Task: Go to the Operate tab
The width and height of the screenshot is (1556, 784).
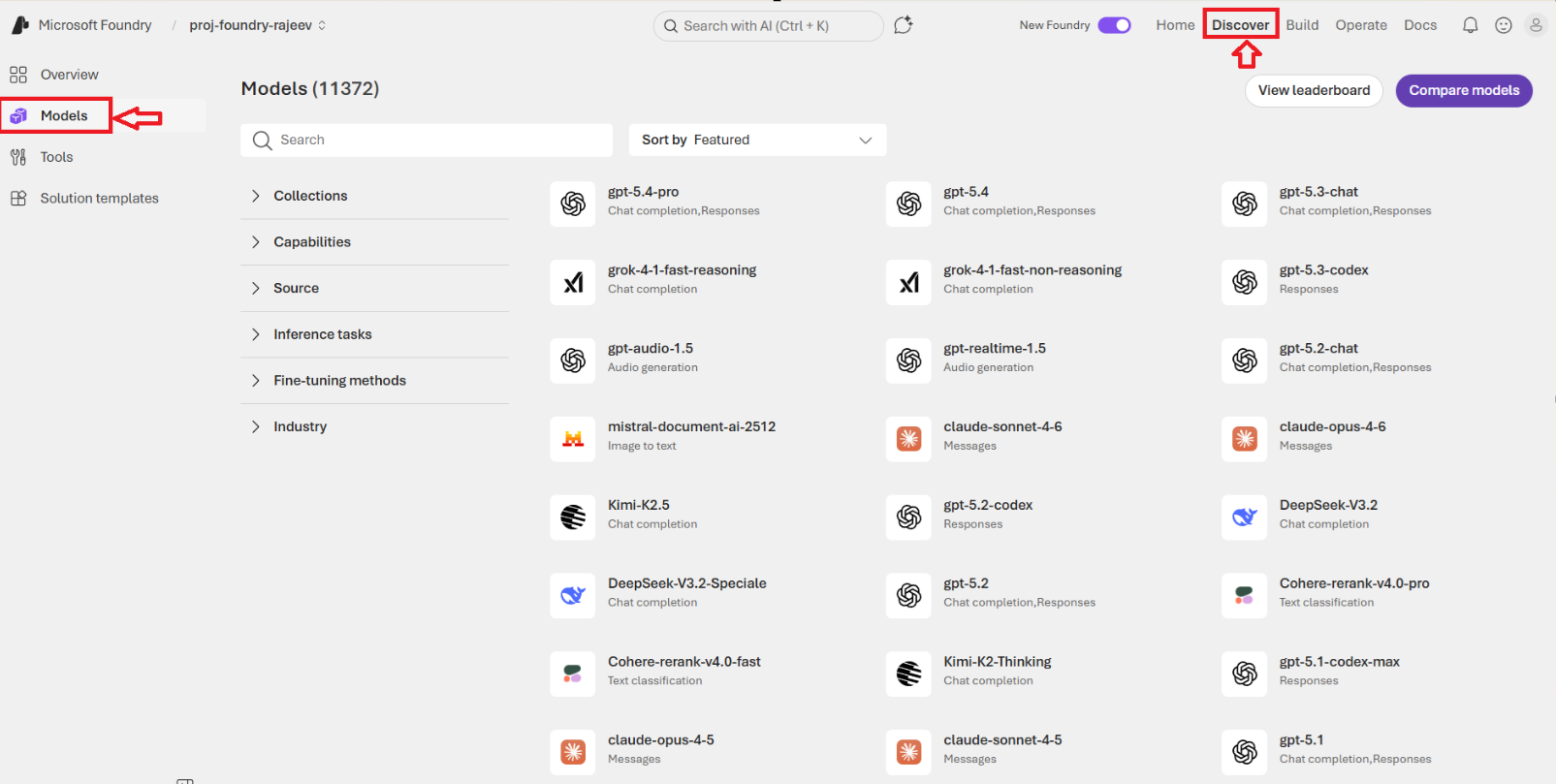Action: pos(1360,25)
